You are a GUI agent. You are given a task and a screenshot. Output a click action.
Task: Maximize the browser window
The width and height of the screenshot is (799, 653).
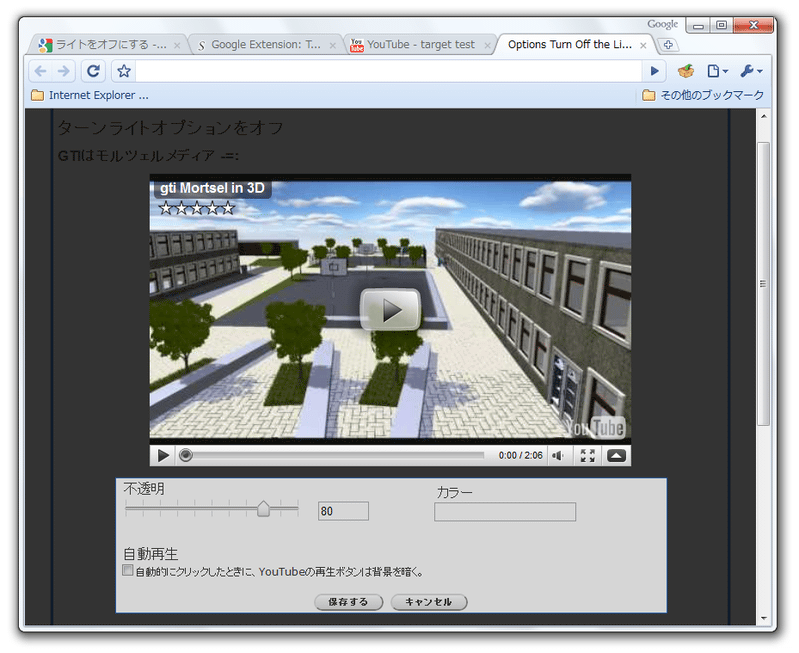tap(721, 25)
